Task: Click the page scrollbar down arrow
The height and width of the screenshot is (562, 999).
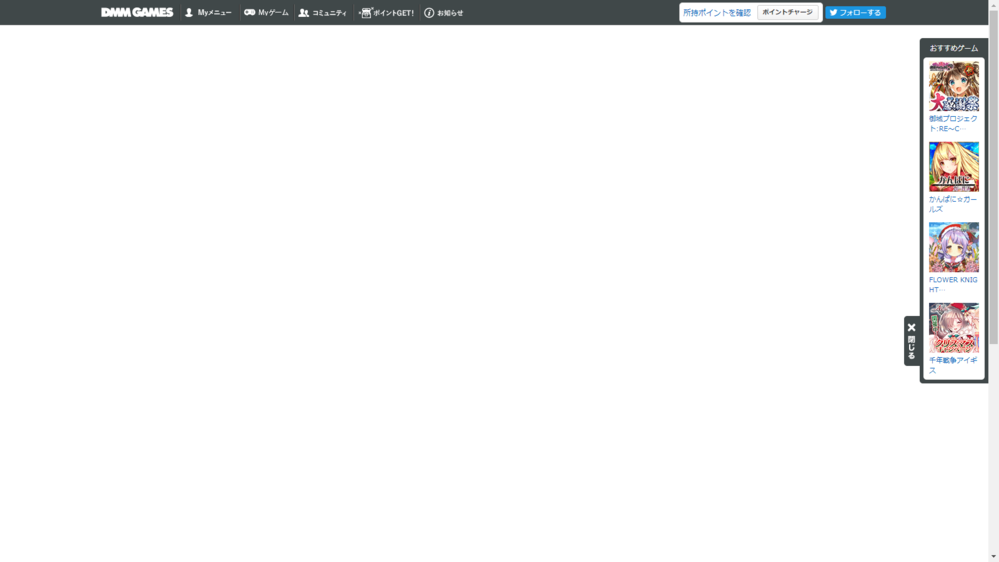Action: [993, 556]
